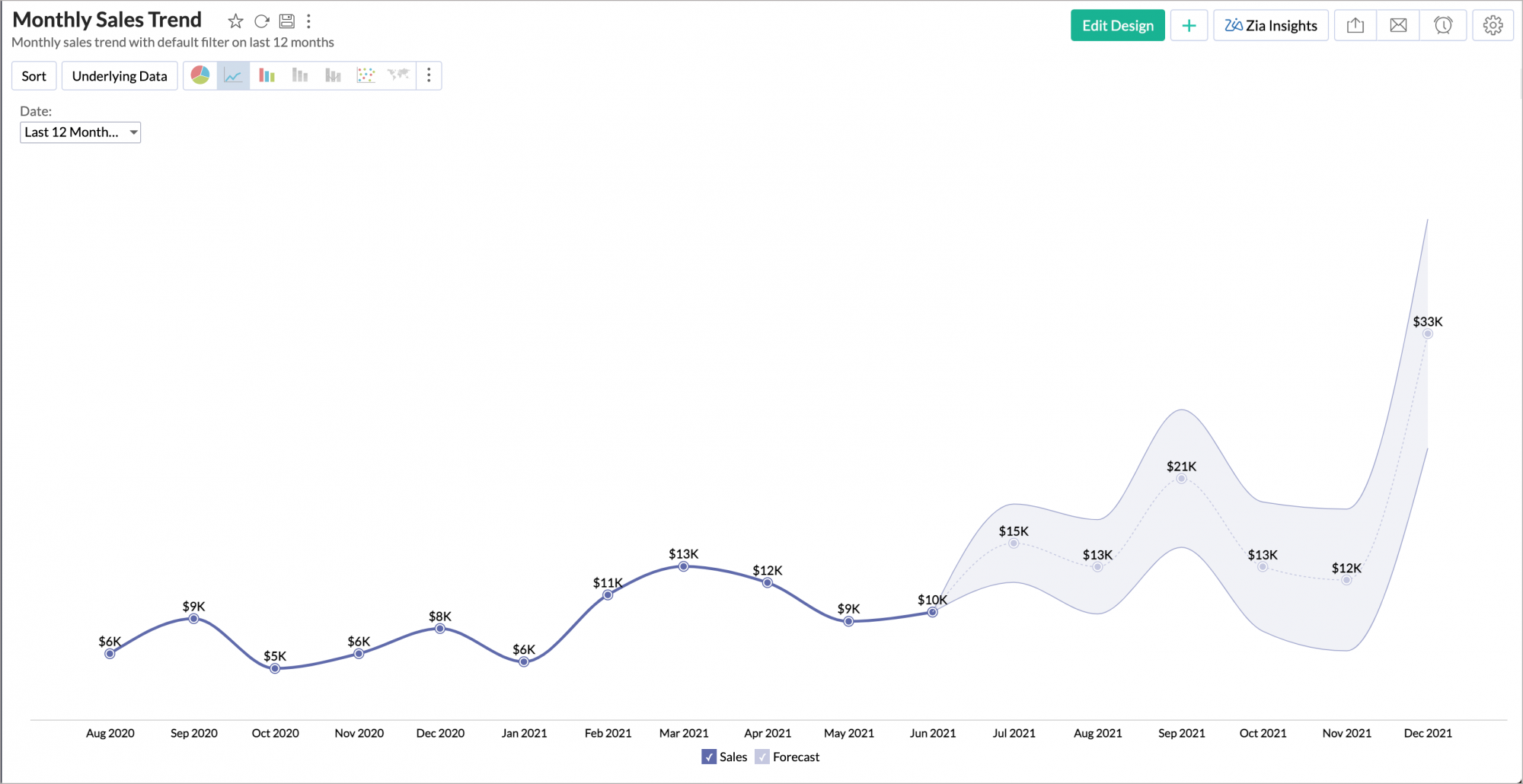Click the save (floppy disk) icon
Viewport: 1523px width, 784px height.
[x=287, y=21]
